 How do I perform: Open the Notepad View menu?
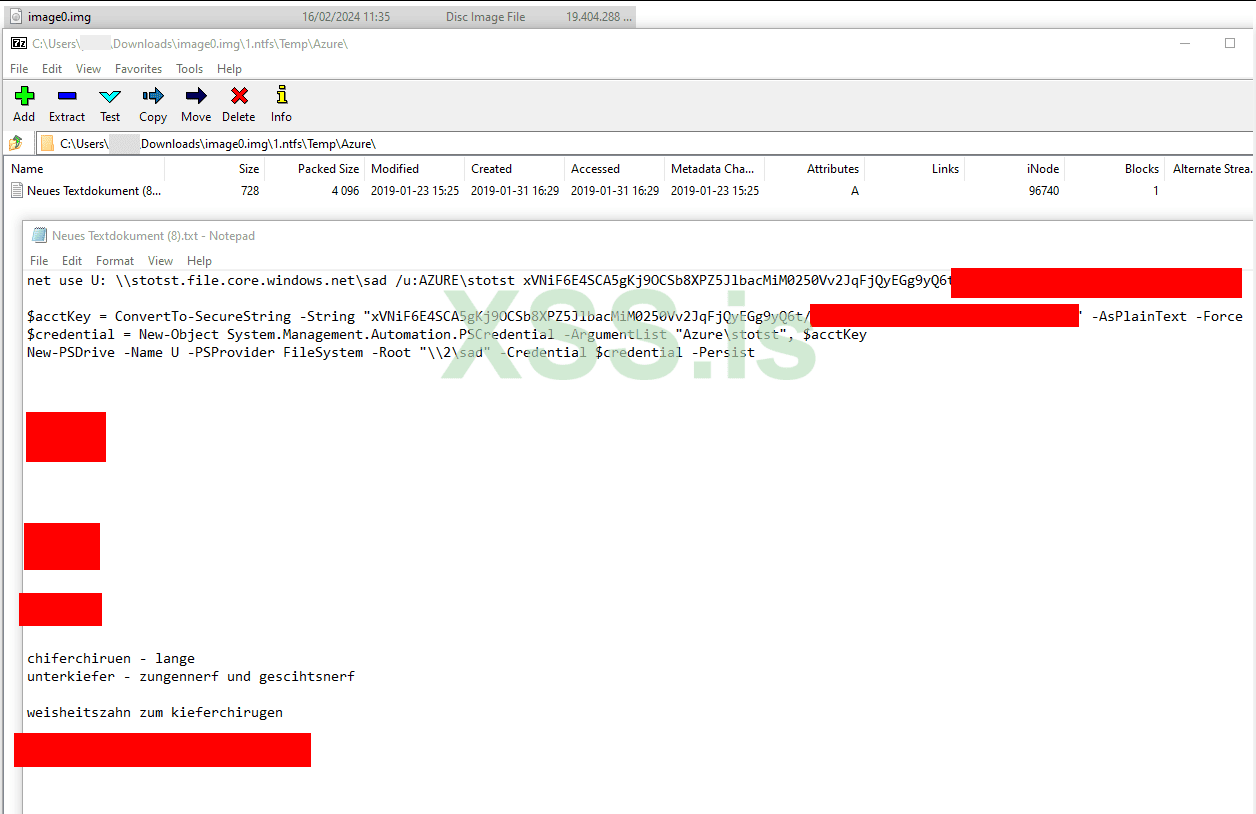point(160,260)
